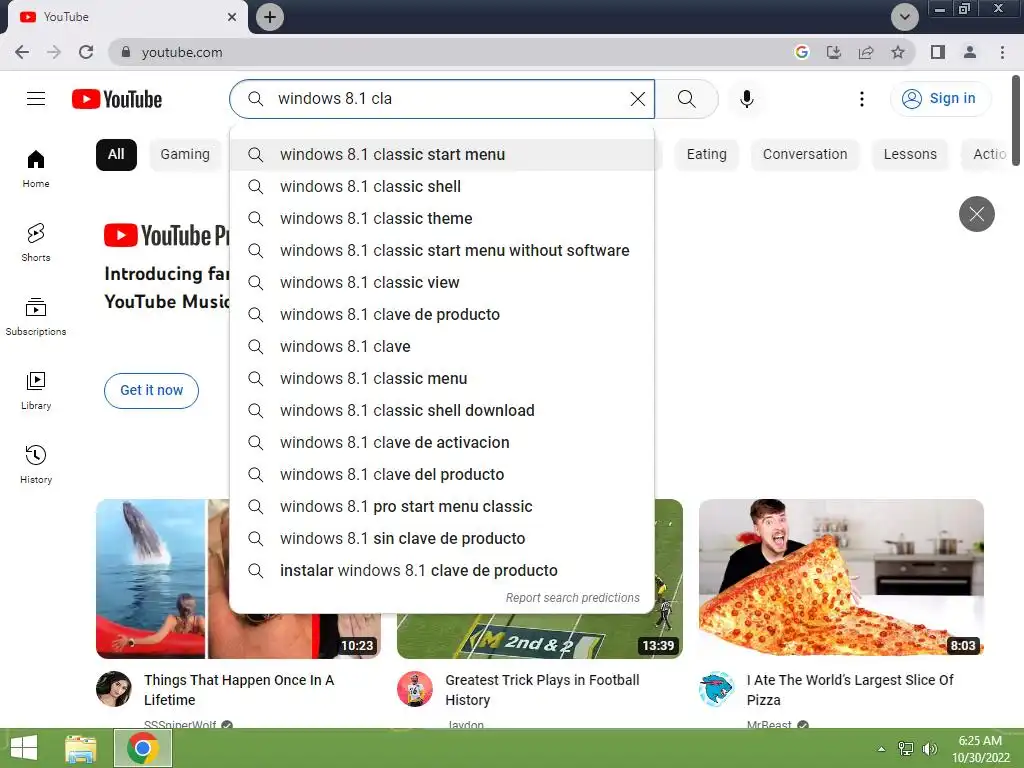The image size is (1024, 768).
Task: Select the Lessons filter chip
Action: 910,155
